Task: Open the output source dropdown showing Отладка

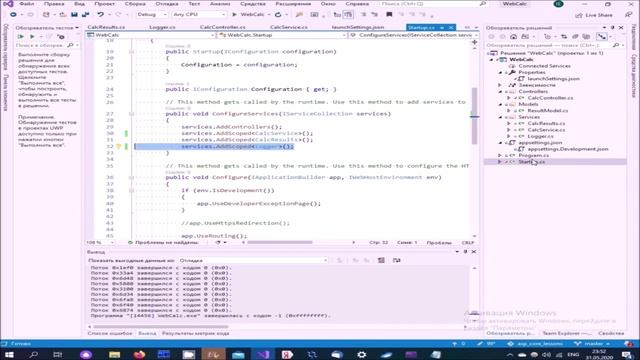Action: click(x=253, y=260)
